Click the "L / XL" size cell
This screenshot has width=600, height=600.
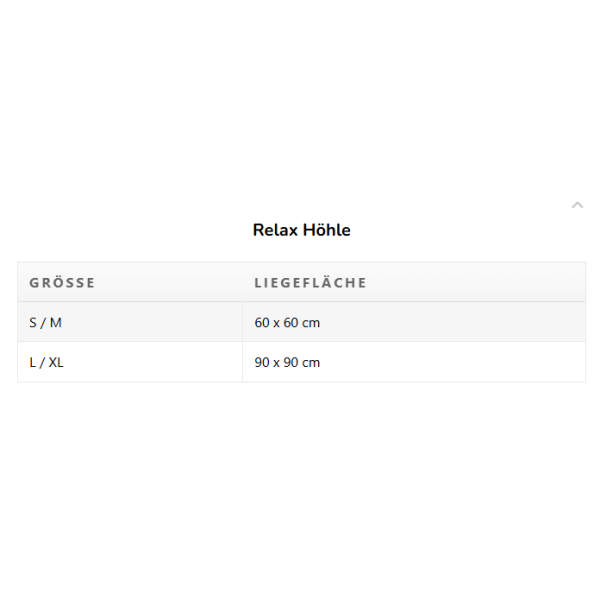click(x=46, y=362)
